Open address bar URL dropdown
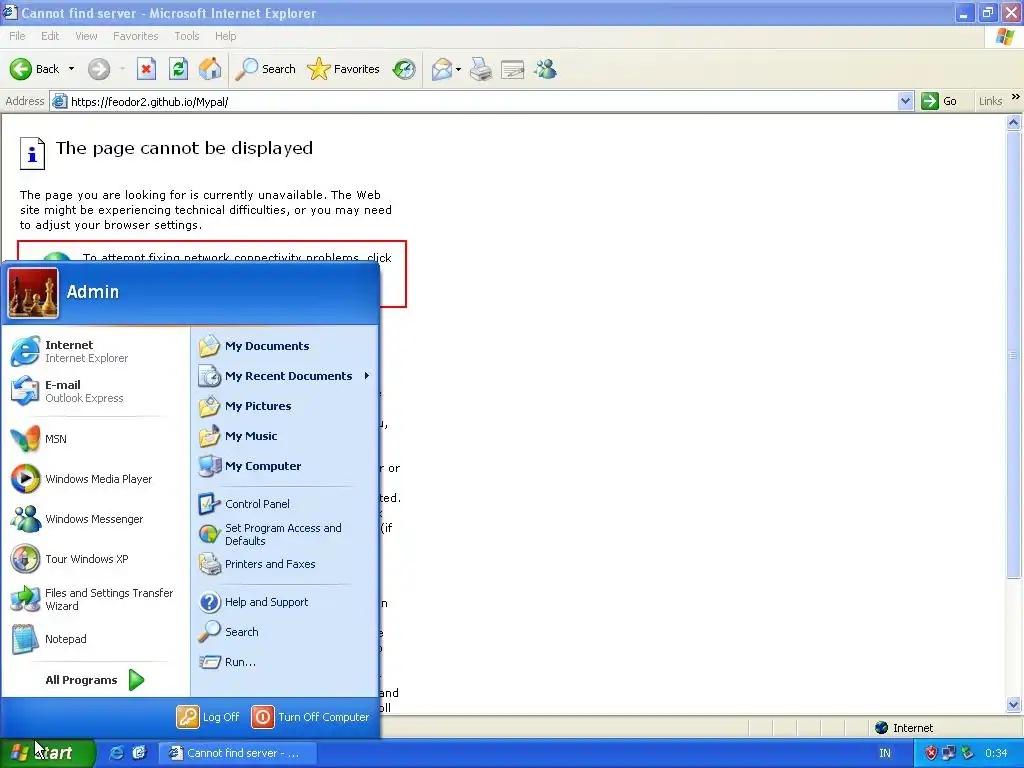 tap(905, 101)
